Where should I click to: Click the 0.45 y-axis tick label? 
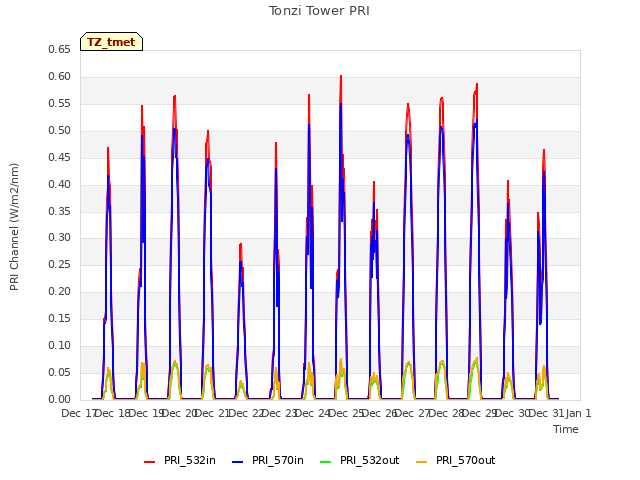[60, 157]
